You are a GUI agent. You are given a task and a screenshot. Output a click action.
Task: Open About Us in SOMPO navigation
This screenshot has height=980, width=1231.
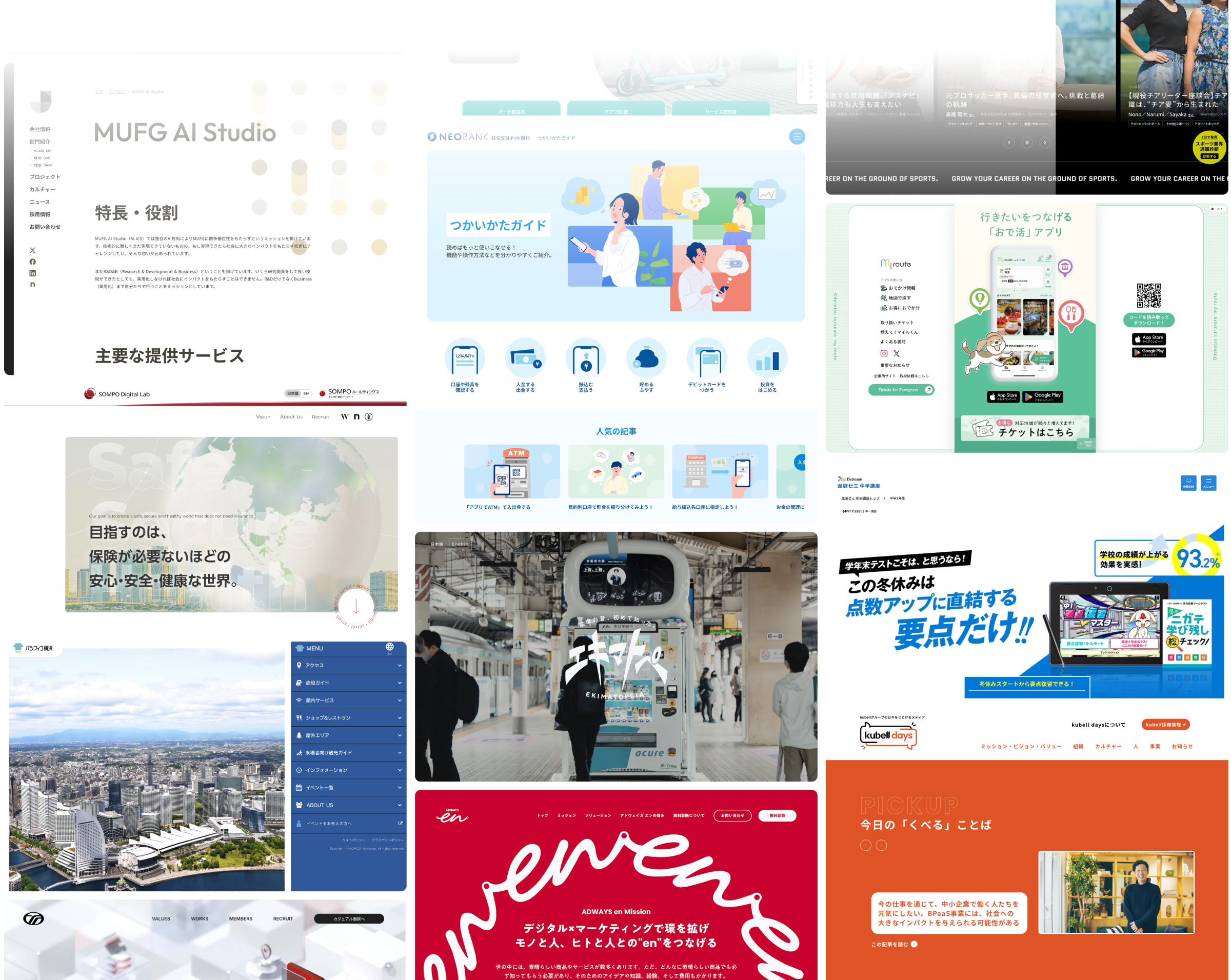[291, 416]
